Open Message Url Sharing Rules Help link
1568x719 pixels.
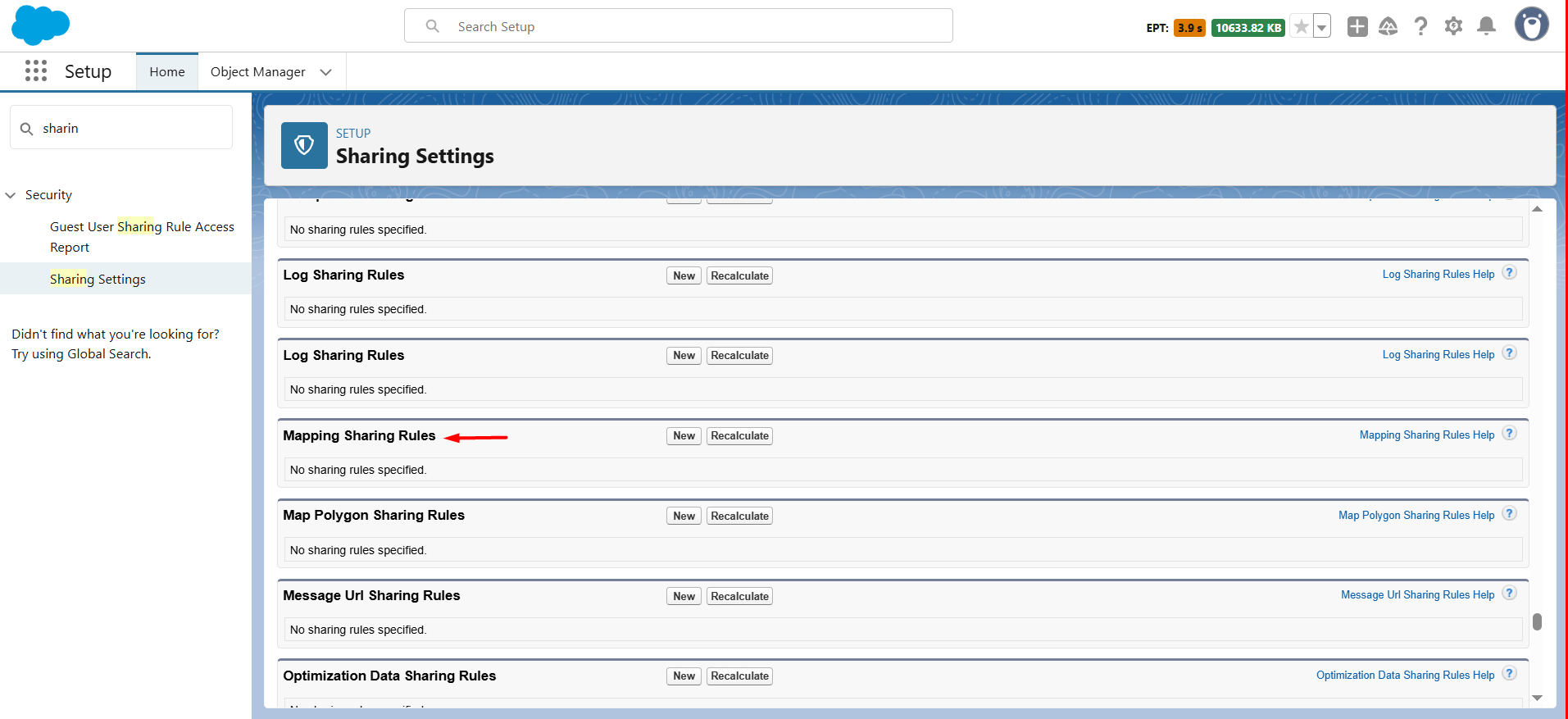[1417, 594]
